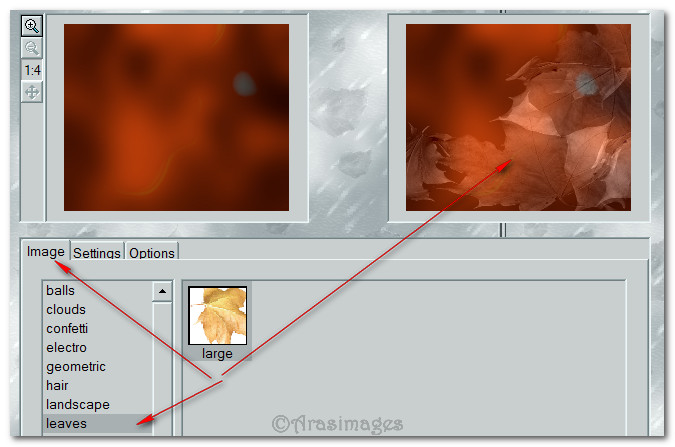Viewport: 675px width, 447px height.
Task: Switch to the Image tab
Action: click(x=46, y=251)
